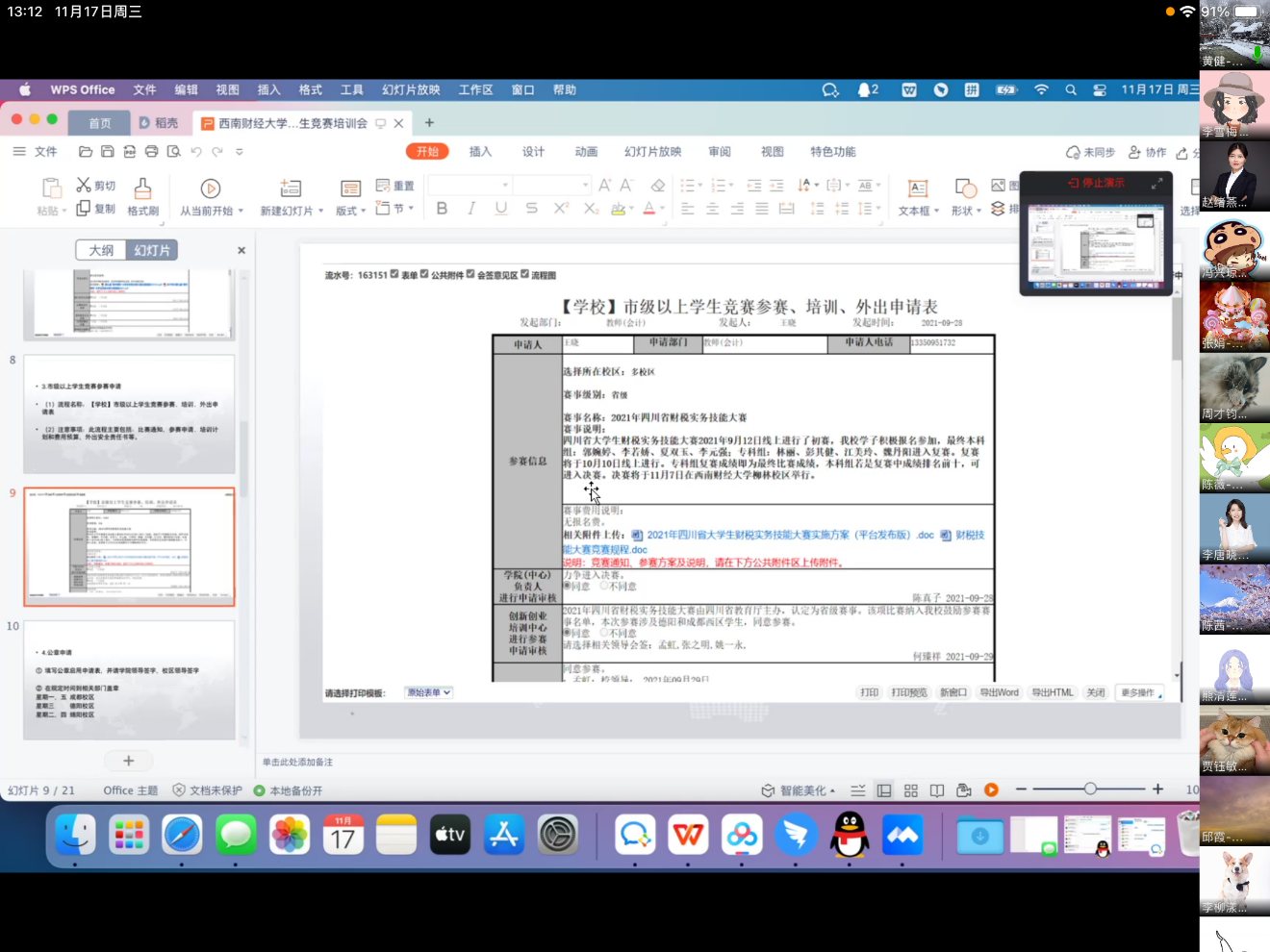Copy selection with 复制
Viewport: 1270px width, 952px height.
tap(96, 209)
